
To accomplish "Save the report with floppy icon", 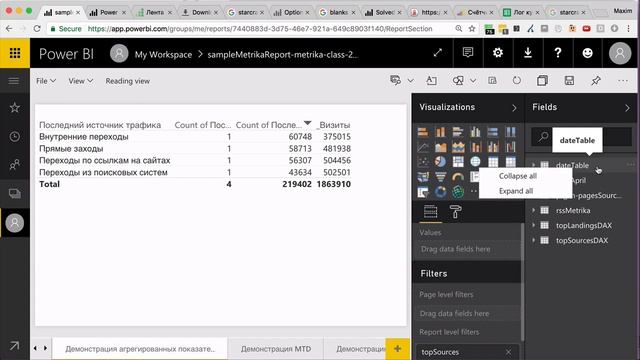I will click(569, 80).
